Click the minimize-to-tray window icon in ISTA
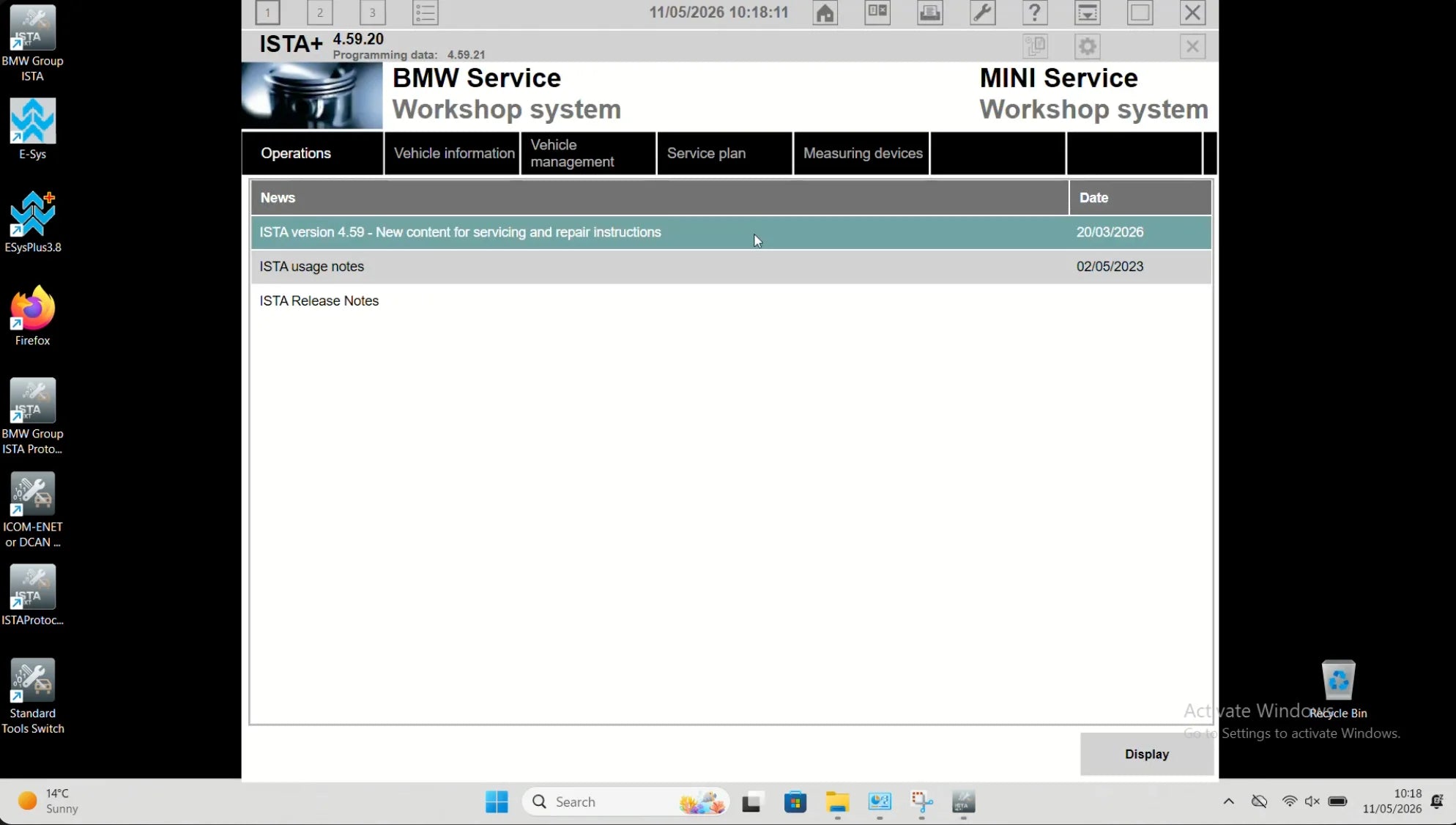Viewport: 1456px width, 825px height. point(1088,12)
